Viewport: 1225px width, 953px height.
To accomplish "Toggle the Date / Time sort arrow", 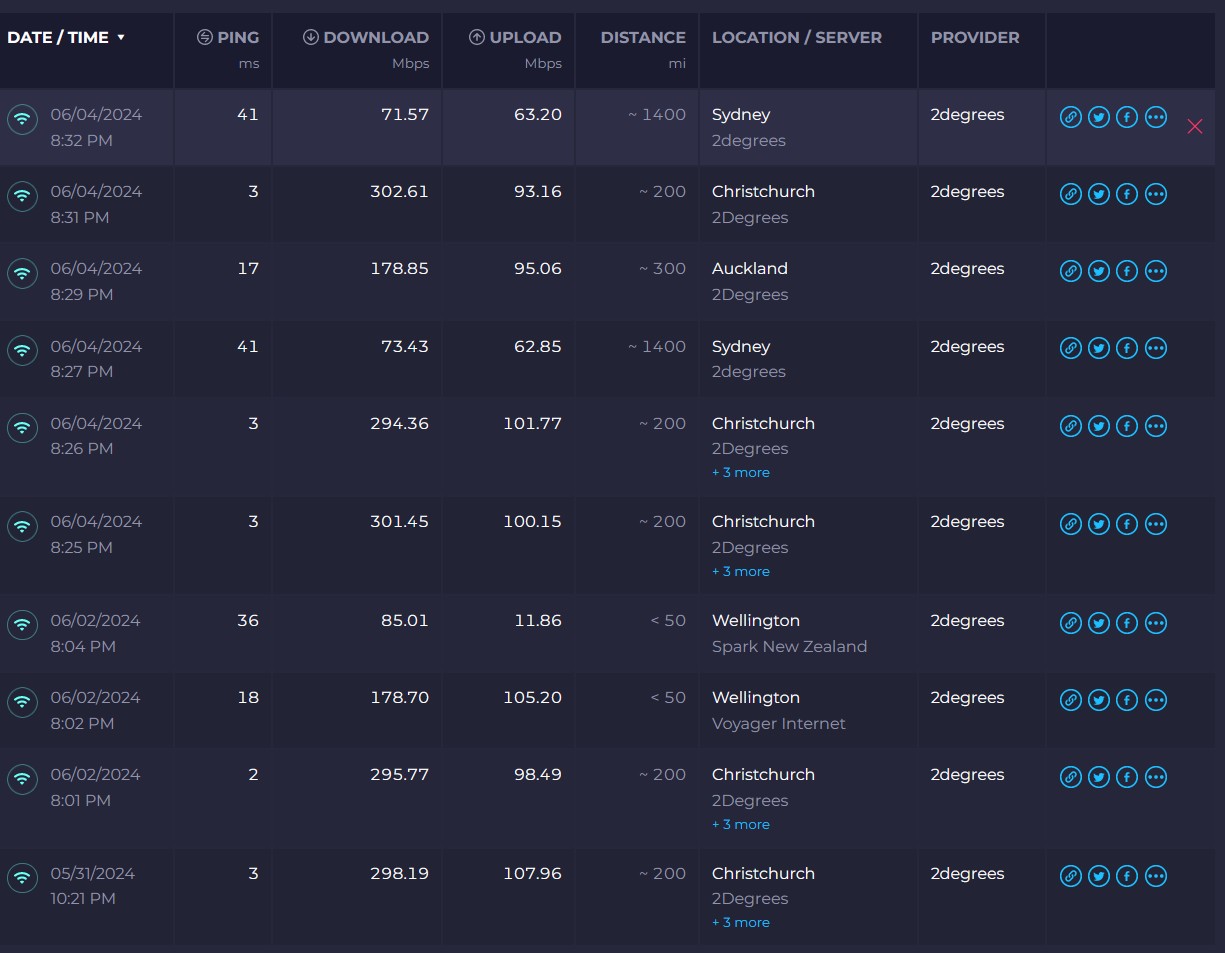I will click(x=121, y=38).
